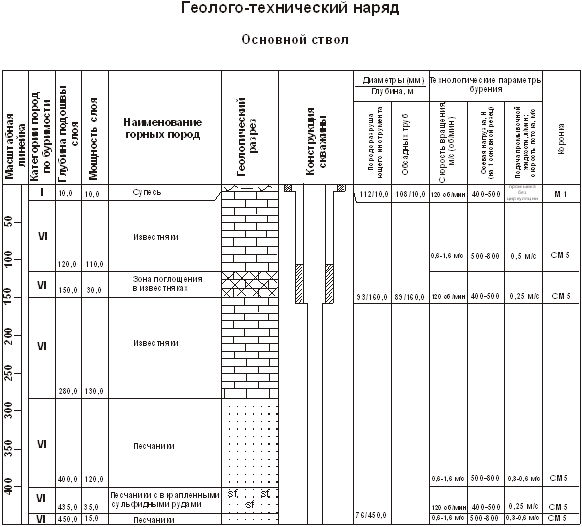
Task: Click the "93/160,0" tool diameter value
Action: tap(372, 297)
